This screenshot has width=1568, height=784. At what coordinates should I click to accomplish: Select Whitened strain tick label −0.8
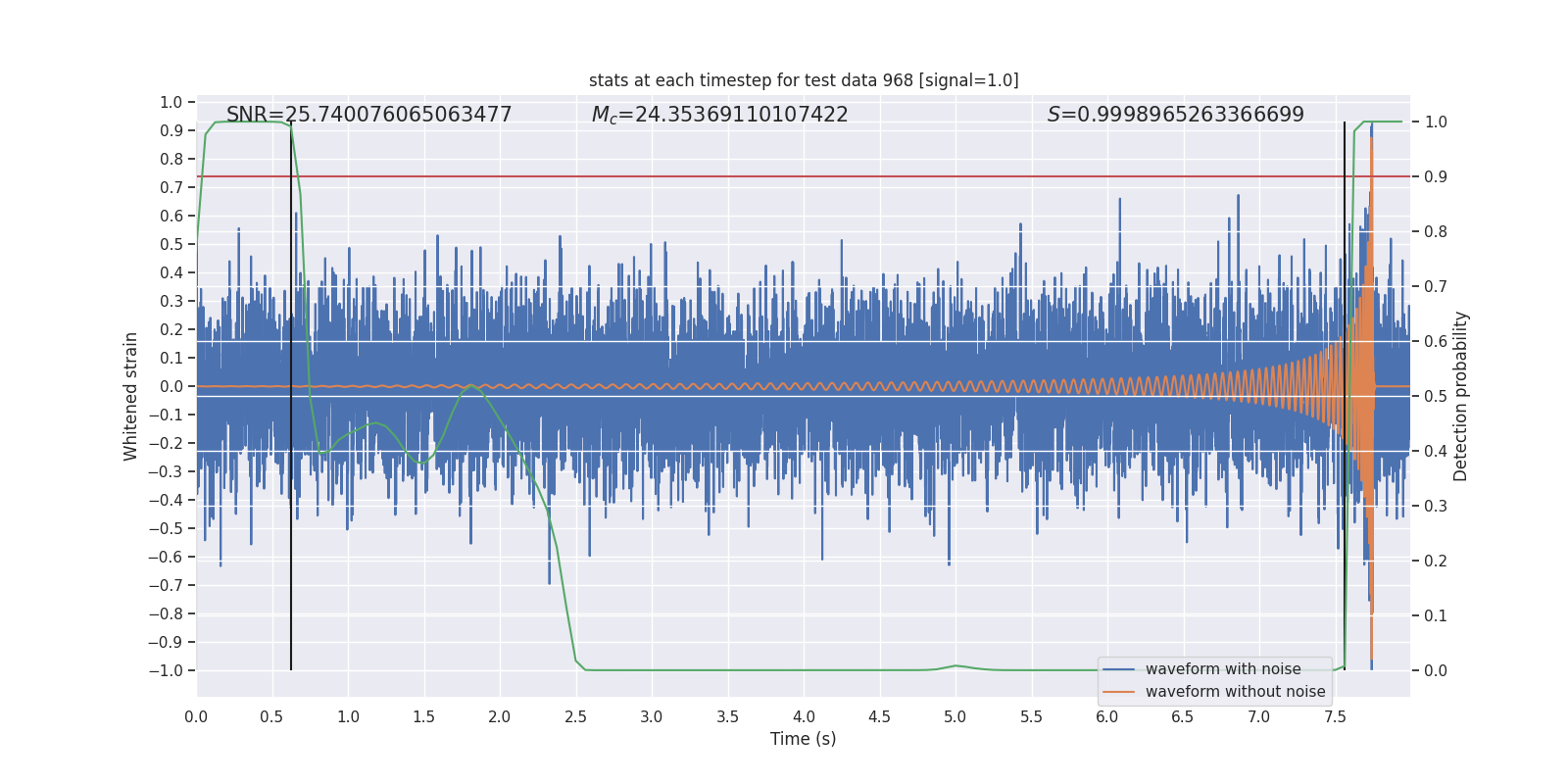point(166,613)
